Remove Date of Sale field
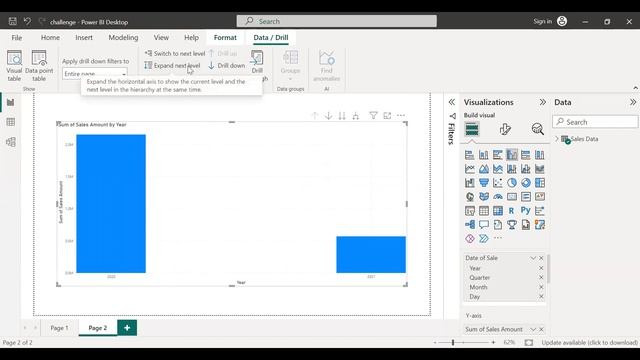 click(x=541, y=258)
